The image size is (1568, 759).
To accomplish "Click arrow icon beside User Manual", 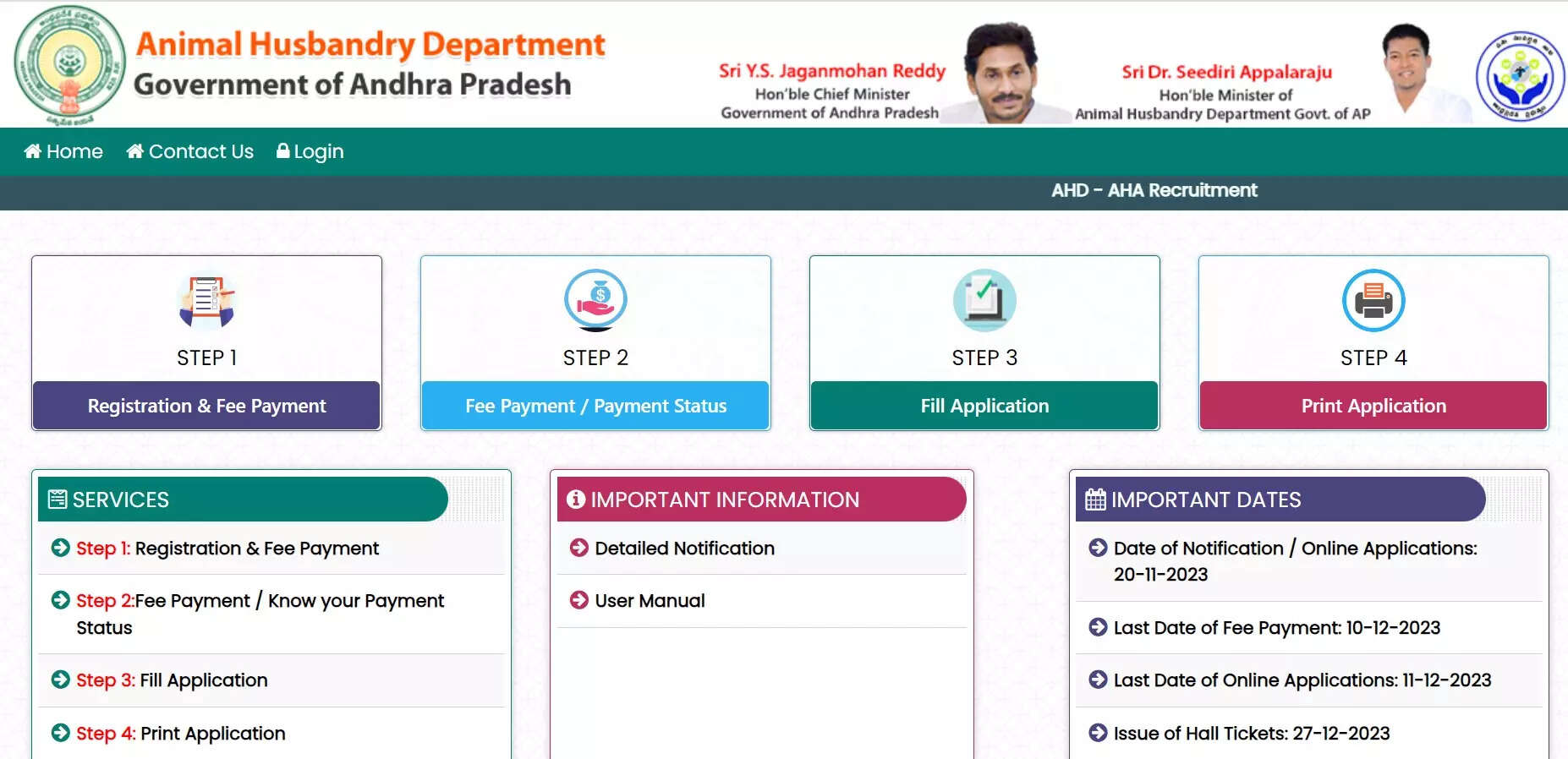I will tap(579, 600).
